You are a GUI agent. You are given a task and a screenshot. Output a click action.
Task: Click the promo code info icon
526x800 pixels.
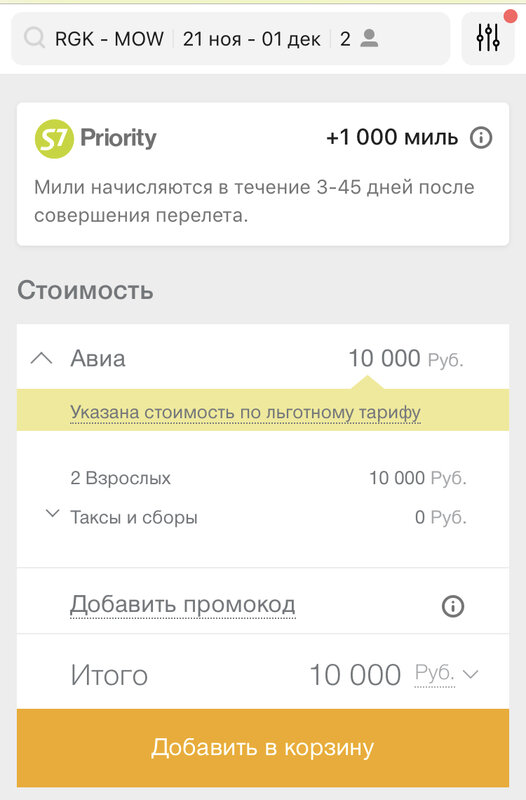(x=453, y=606)
